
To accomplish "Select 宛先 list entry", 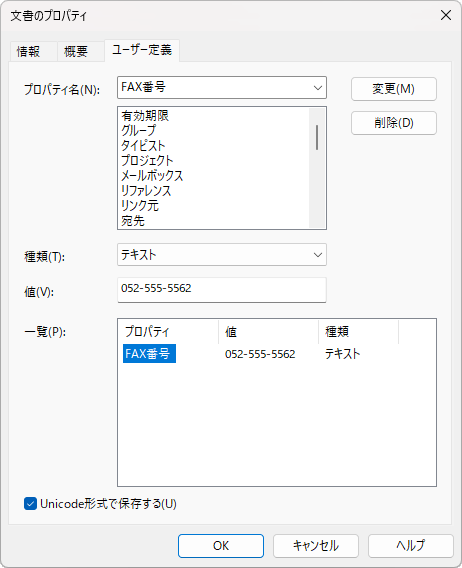I will click(133, 221).
